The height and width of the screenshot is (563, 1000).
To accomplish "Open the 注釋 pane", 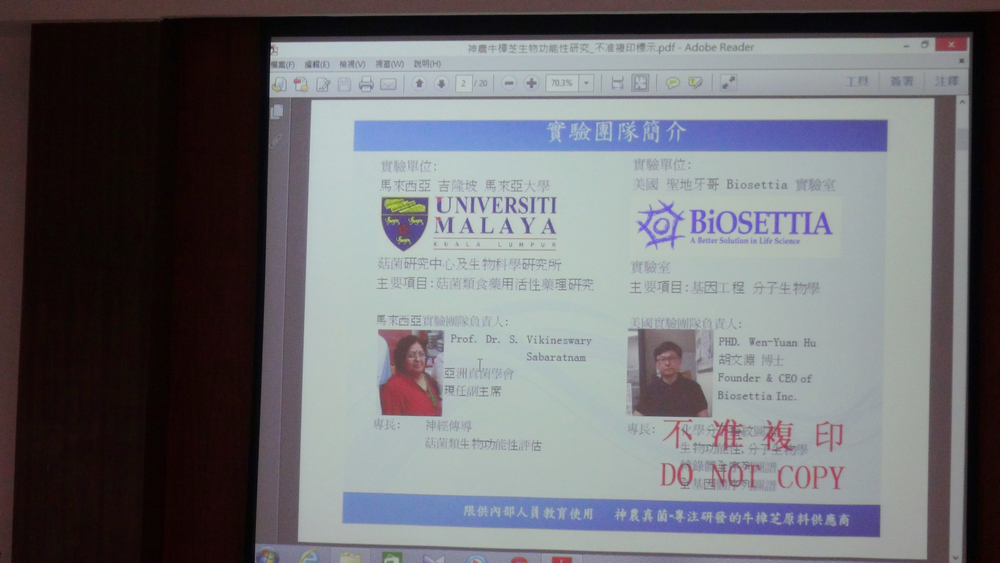I will [946, 81].
